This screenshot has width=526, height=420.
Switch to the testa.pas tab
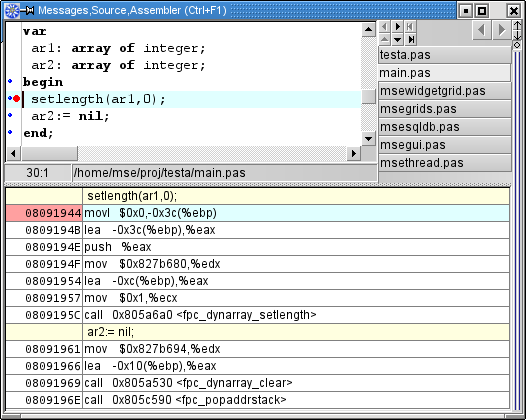click(x=445, y=55)
